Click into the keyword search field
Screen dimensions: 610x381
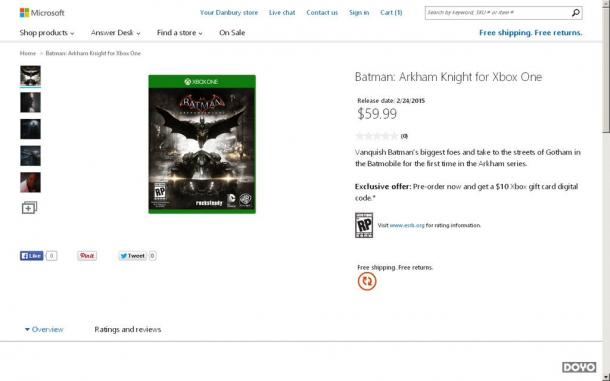pos(498,13)
